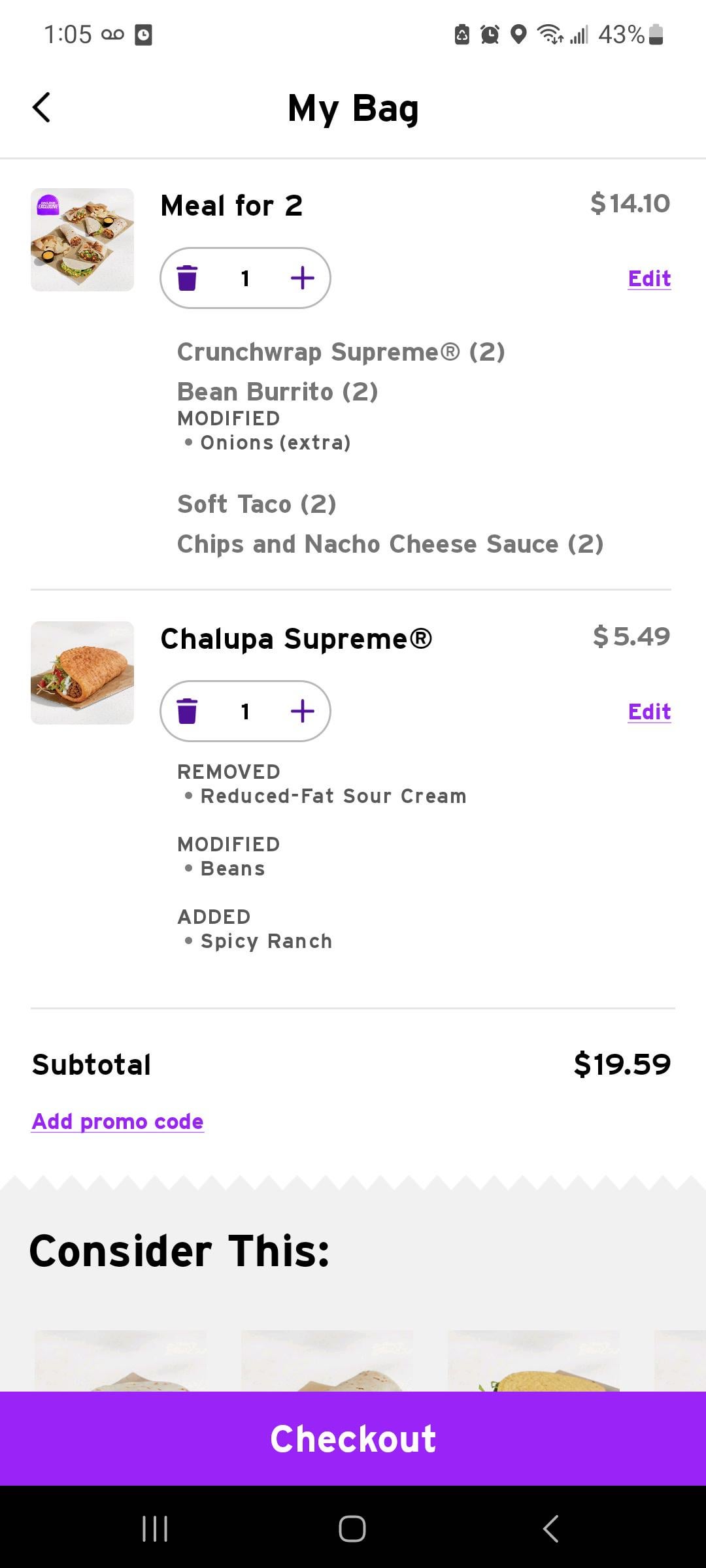Tap the alarm icon in status bar
The image size is (706, 1568).
[x=490, y=34]
